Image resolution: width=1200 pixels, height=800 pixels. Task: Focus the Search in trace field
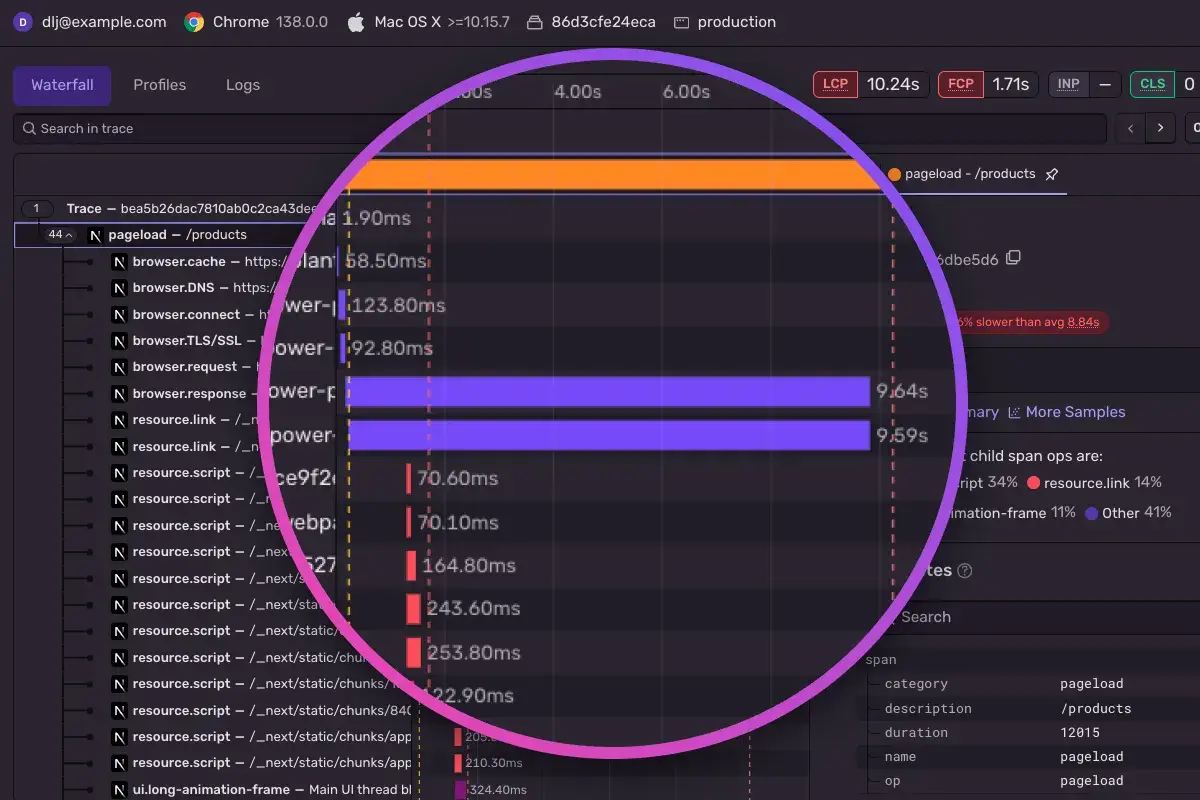[x=560, y=128]
